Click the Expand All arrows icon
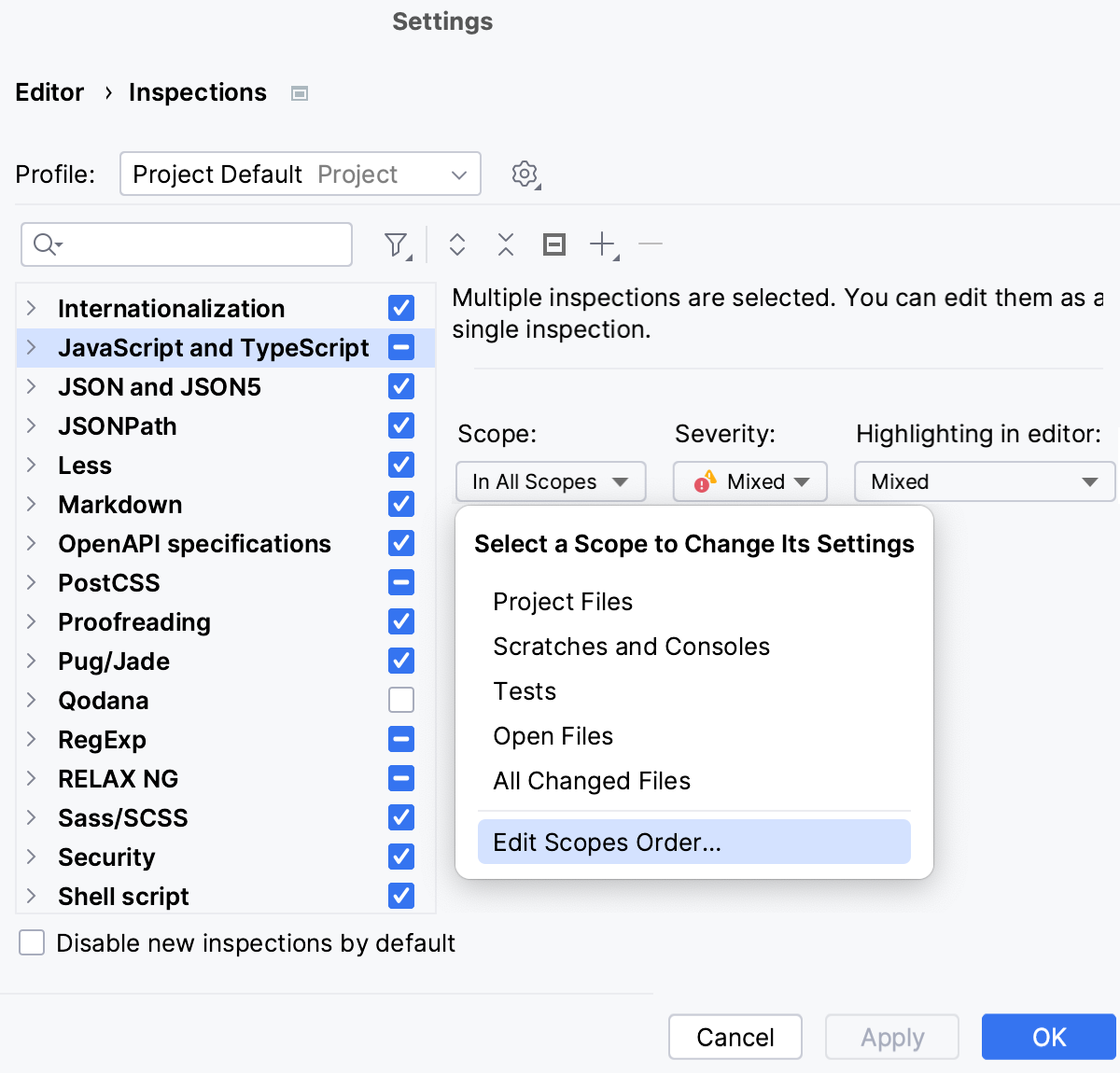The image size is (1120, 1073). [457, 244]
